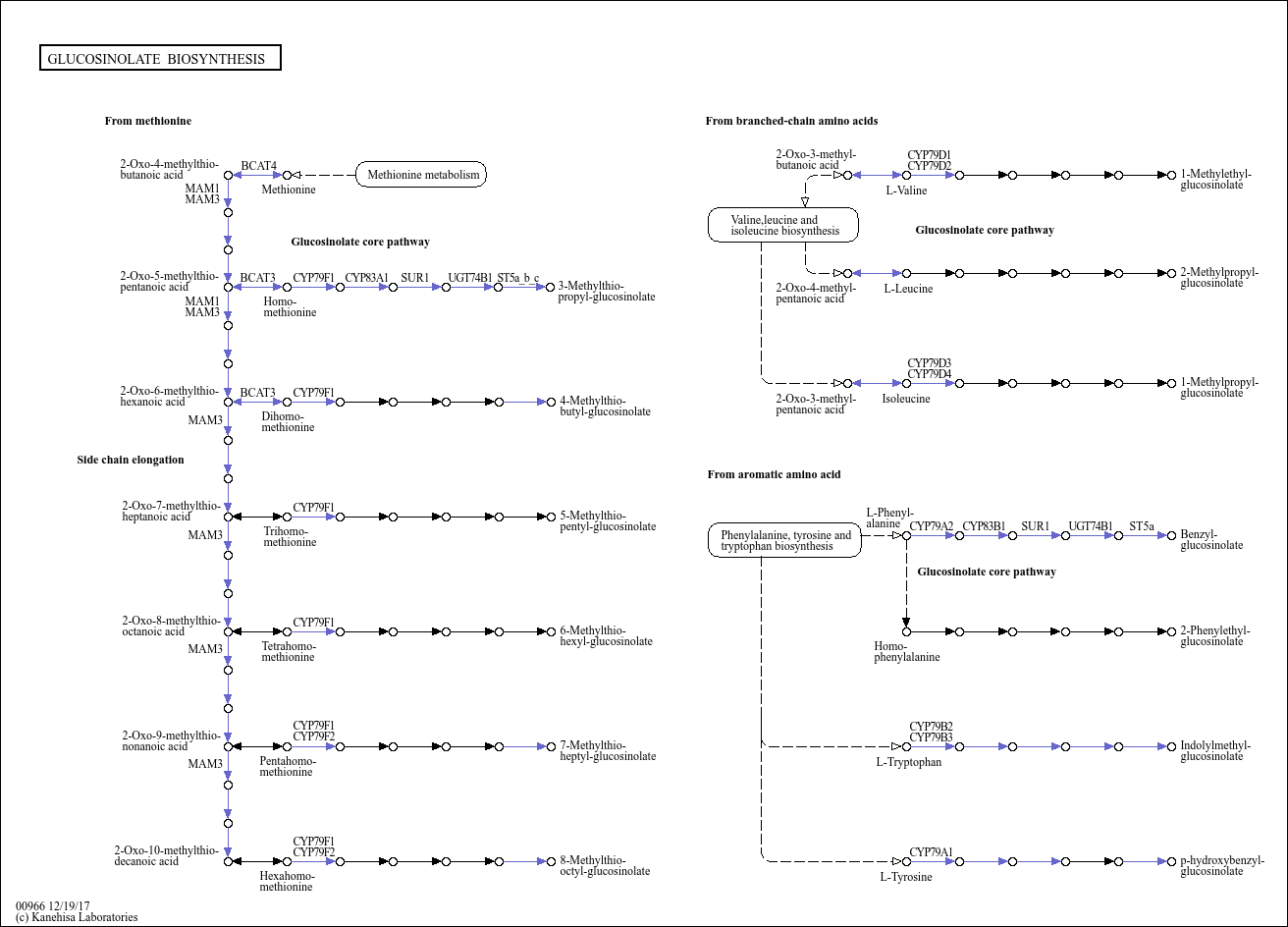Click the 2-Oxo-10-methylthiodecanoic acid compound circle

228,861
